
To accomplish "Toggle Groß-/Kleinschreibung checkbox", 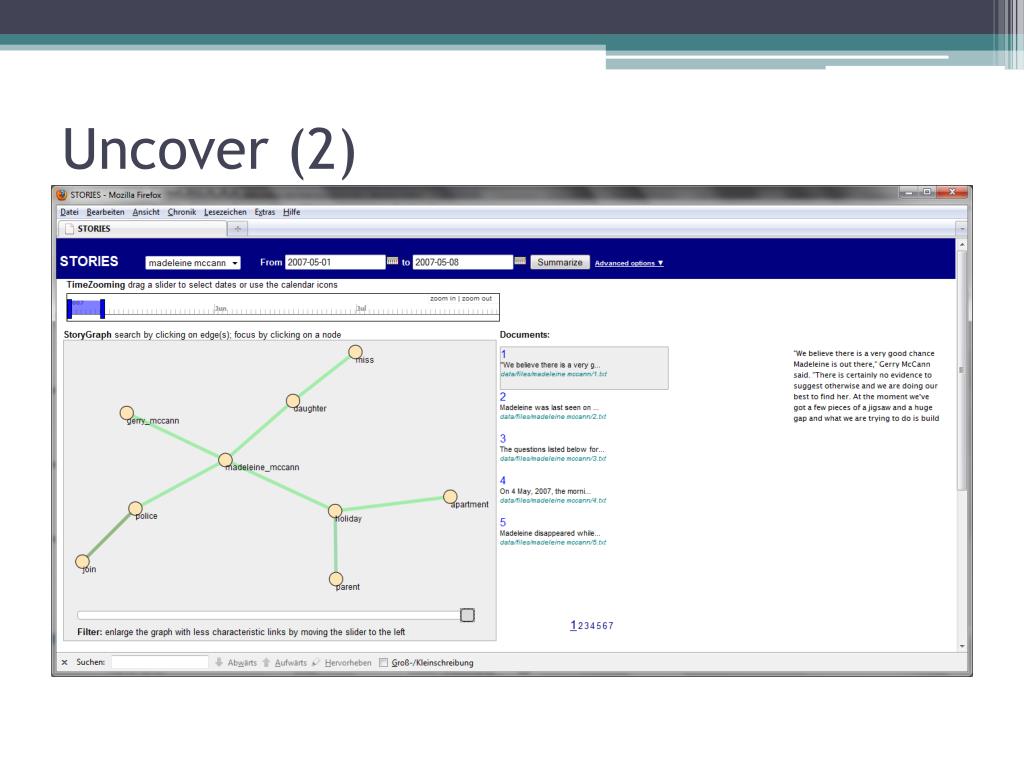I will click(x=383, y=662).
